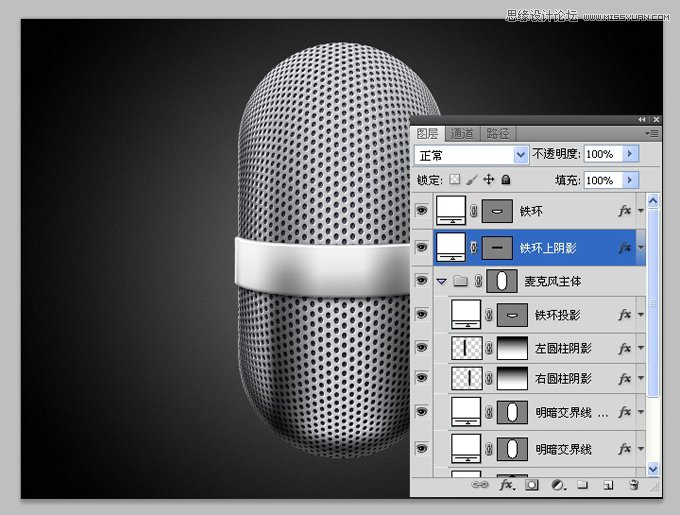680x515 pixels.
Task: Hide the 麦克风主体 group
Action: [422, 280]
